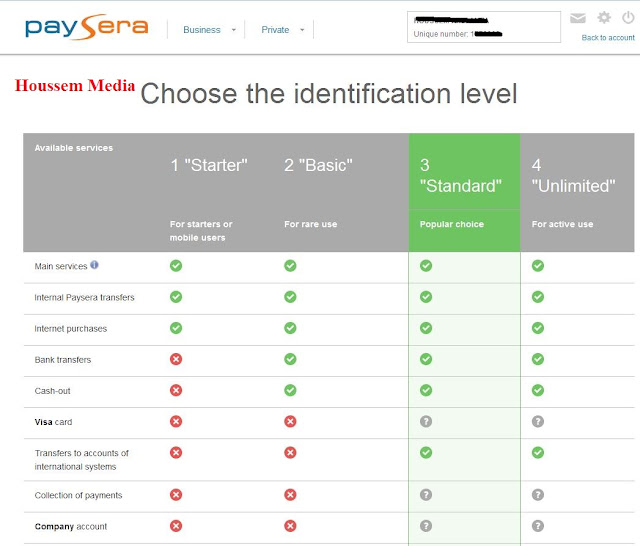Click the power logout icon
The image size is (640, 546).
628,18
